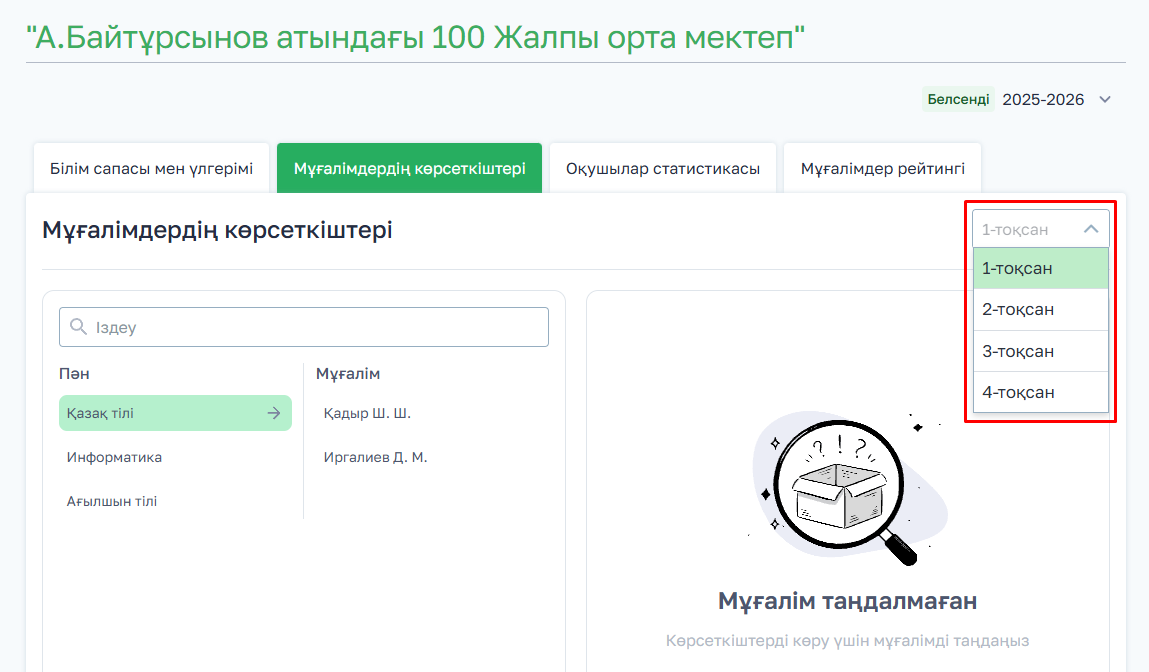Click the arrow icon beside Қазақ тілі
This screenshot has height=672, width=1149.
pos(273,413)
